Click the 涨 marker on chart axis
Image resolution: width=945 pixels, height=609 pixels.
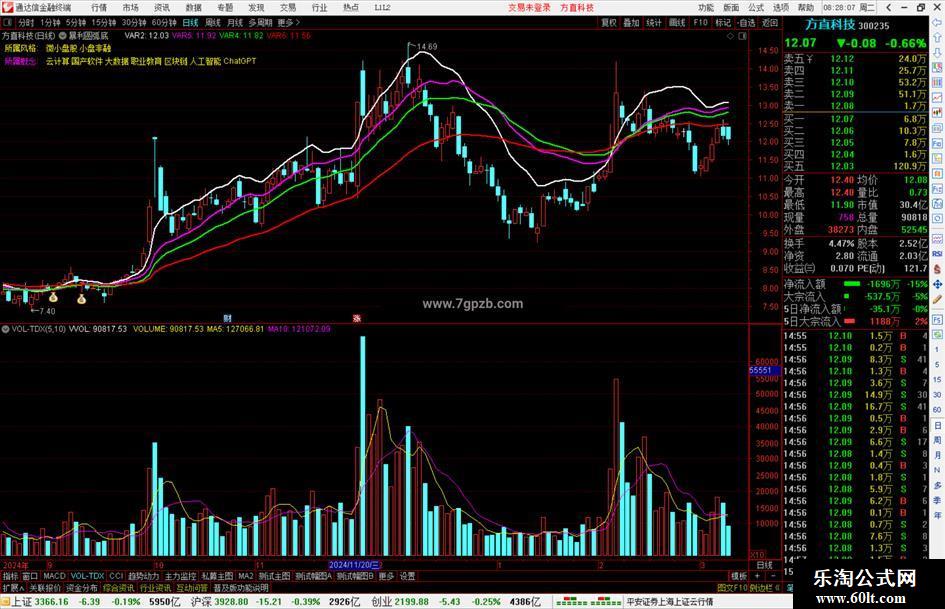(356, 318)
